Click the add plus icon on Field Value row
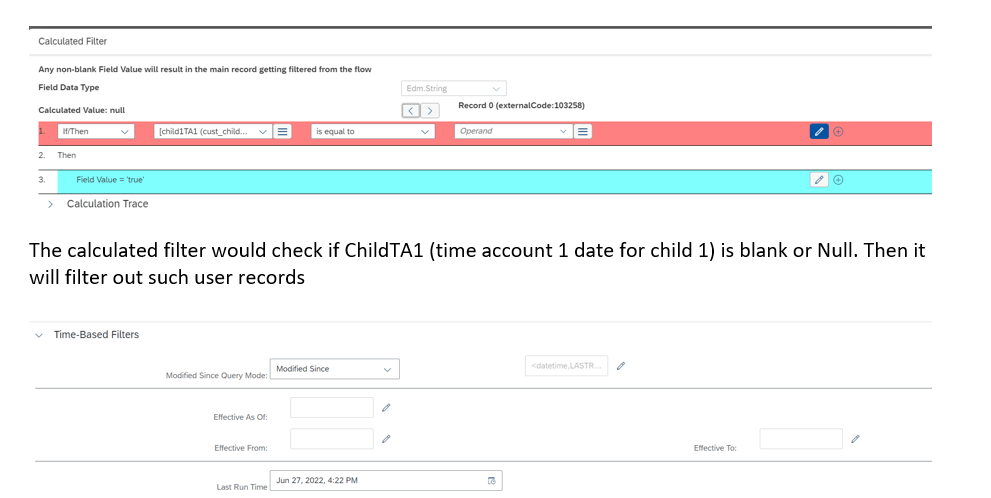 click(x=838, y=179)
